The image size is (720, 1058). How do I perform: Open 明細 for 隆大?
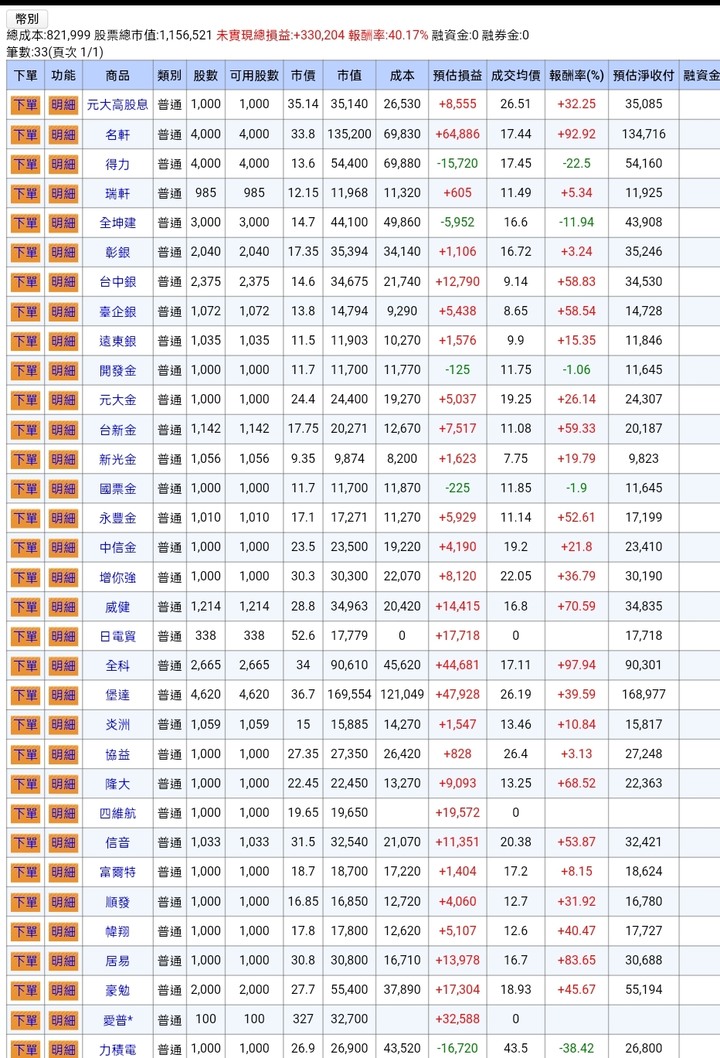(63, 784)
